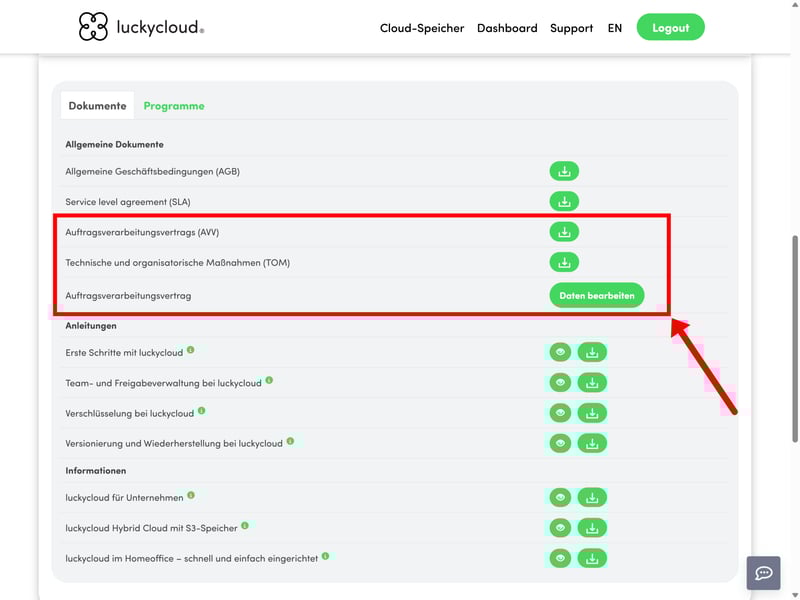Download Allgemeine Geschäftsbedingungen (AGB) document
Image resolution: width=800 pixels, height=600 pixels.
[x=564, y=171]
